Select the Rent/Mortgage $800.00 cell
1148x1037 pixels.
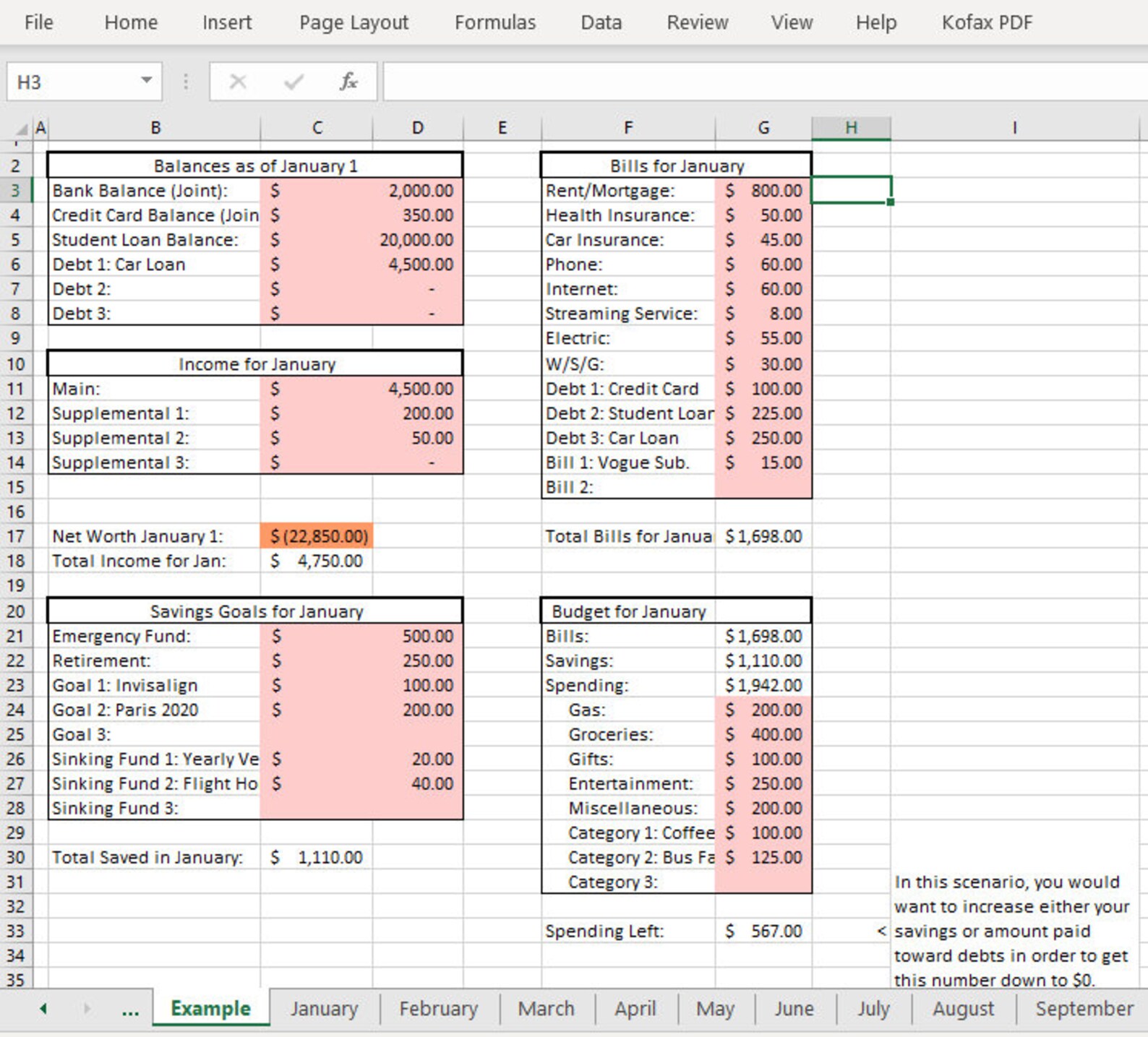763,191
